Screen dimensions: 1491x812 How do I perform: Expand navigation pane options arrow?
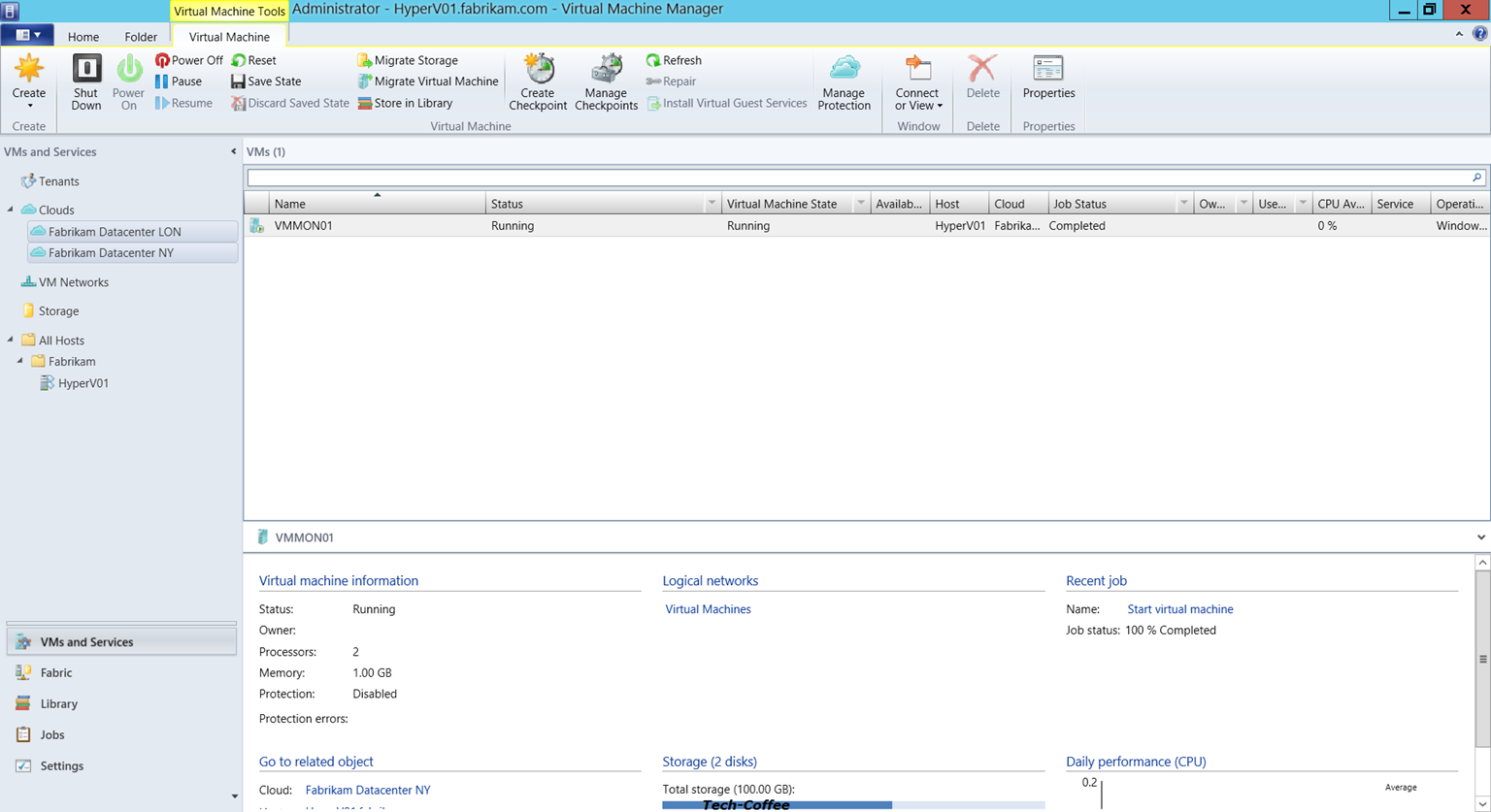(x=234, y=796)
